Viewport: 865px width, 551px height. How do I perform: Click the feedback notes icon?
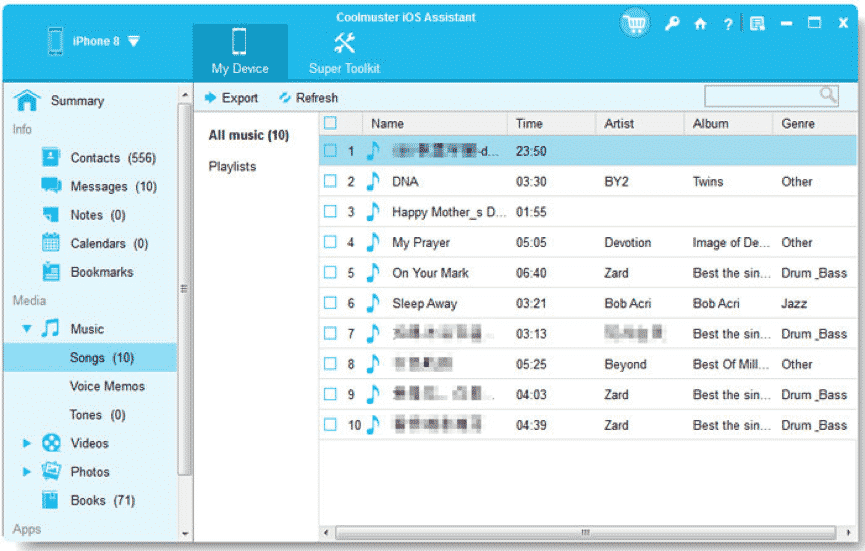pyautogui.click(x=757, y=23)
